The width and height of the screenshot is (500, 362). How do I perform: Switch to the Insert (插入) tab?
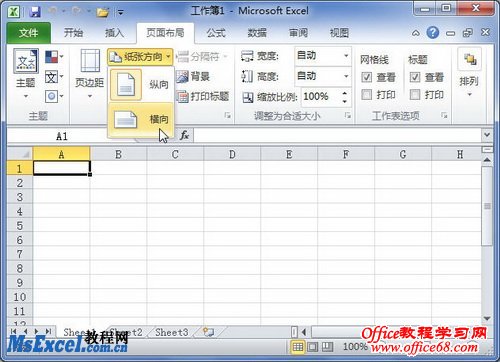click(x=114, y=33)
